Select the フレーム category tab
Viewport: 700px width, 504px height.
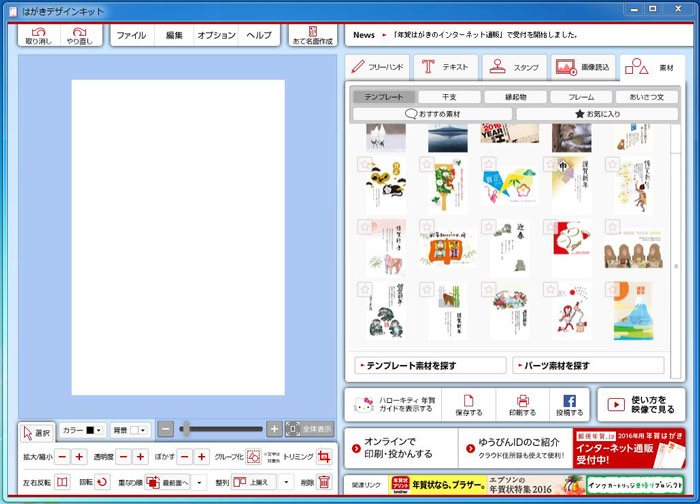(581, 97)
